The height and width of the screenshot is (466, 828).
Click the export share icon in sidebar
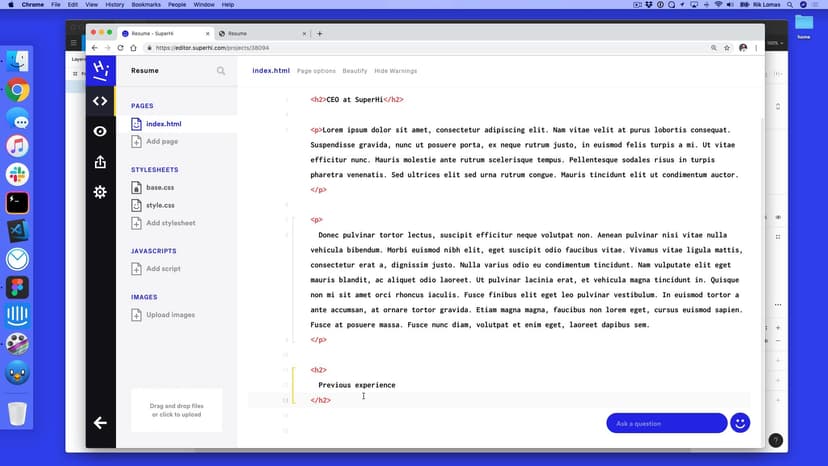point(100,162)
